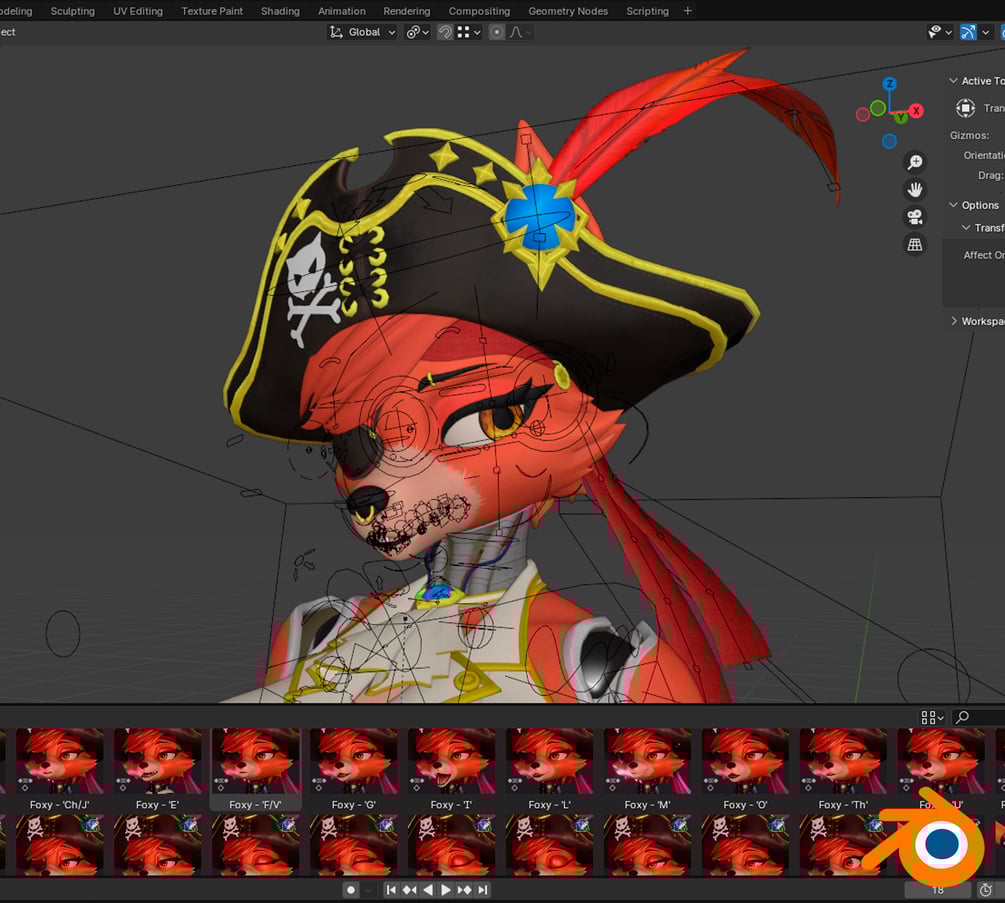Play the animation forward

446,890
